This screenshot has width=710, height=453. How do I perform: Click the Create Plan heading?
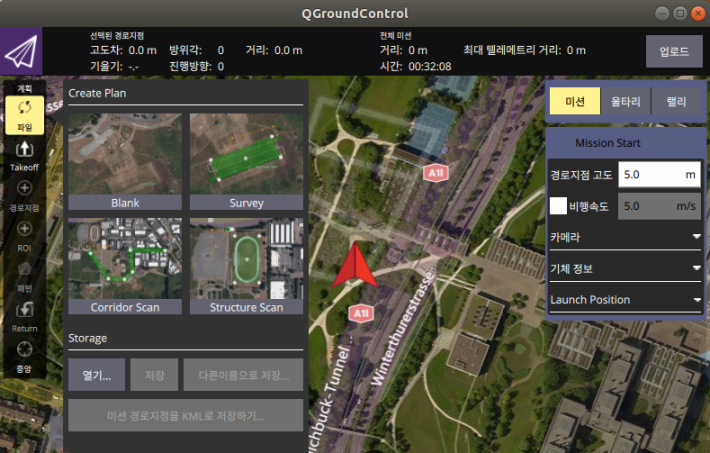tap(97, 93)
